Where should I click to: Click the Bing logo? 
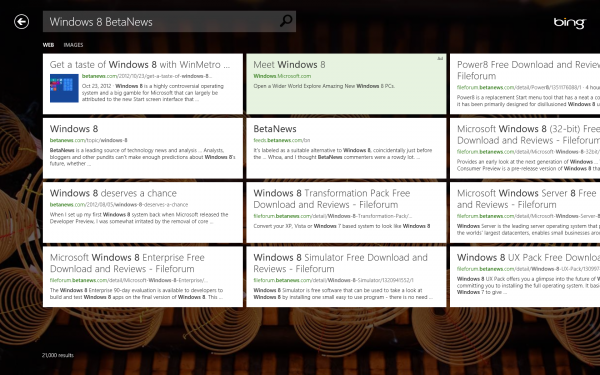569,23
